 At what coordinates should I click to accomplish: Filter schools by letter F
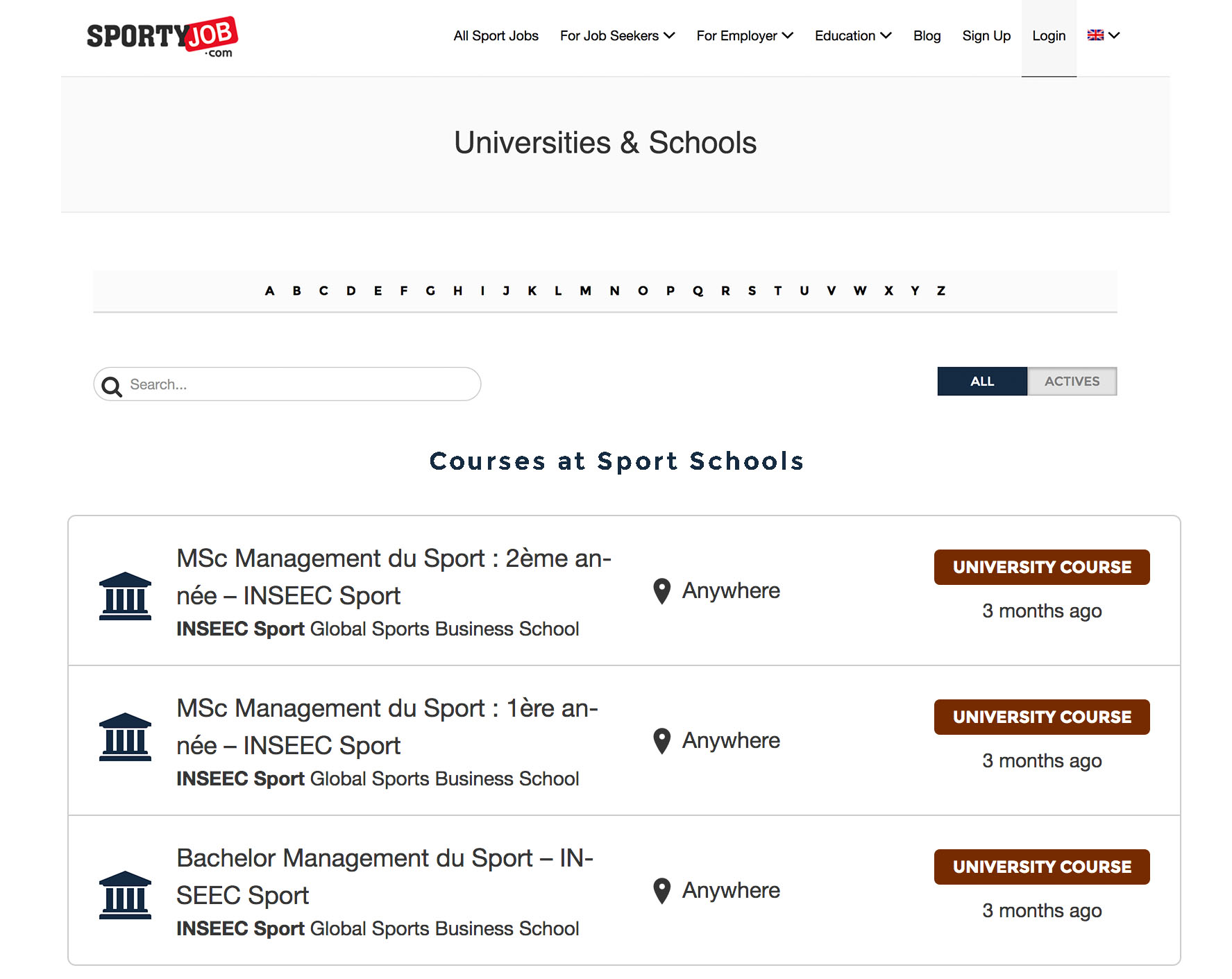403,291
